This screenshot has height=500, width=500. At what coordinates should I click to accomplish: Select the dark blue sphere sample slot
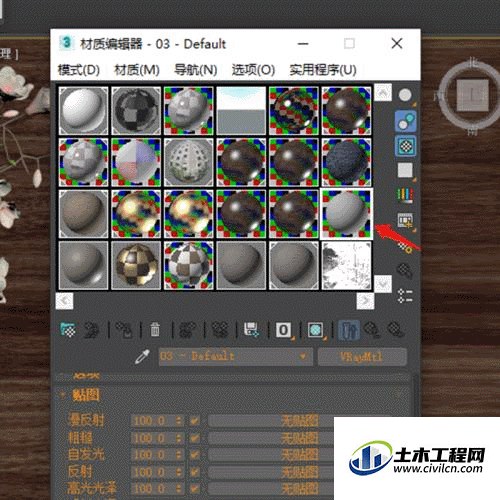pos(346,162)
